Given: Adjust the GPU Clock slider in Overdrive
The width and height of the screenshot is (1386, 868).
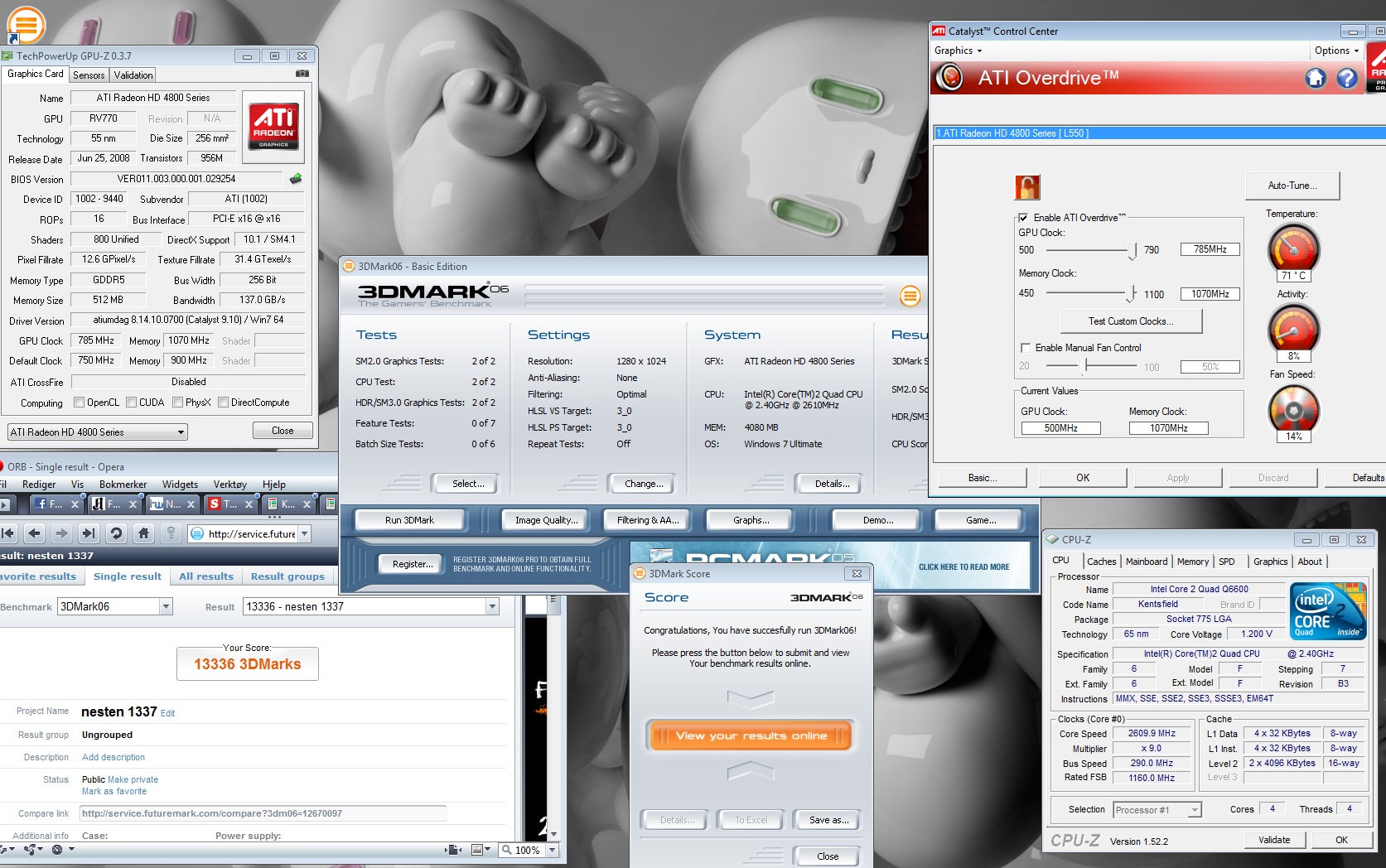Looking at the screenshot, I should pyautogui.click(x=1132, y=250).
